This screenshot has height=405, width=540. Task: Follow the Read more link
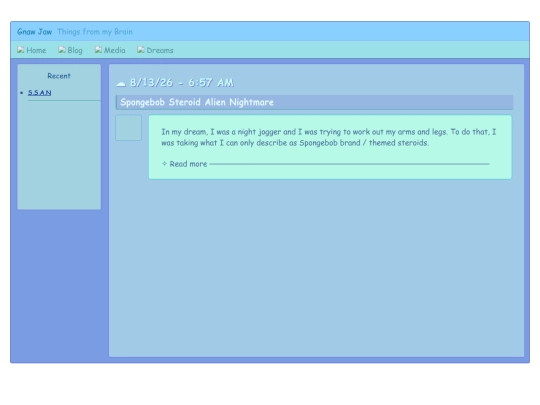click(188, 164)
